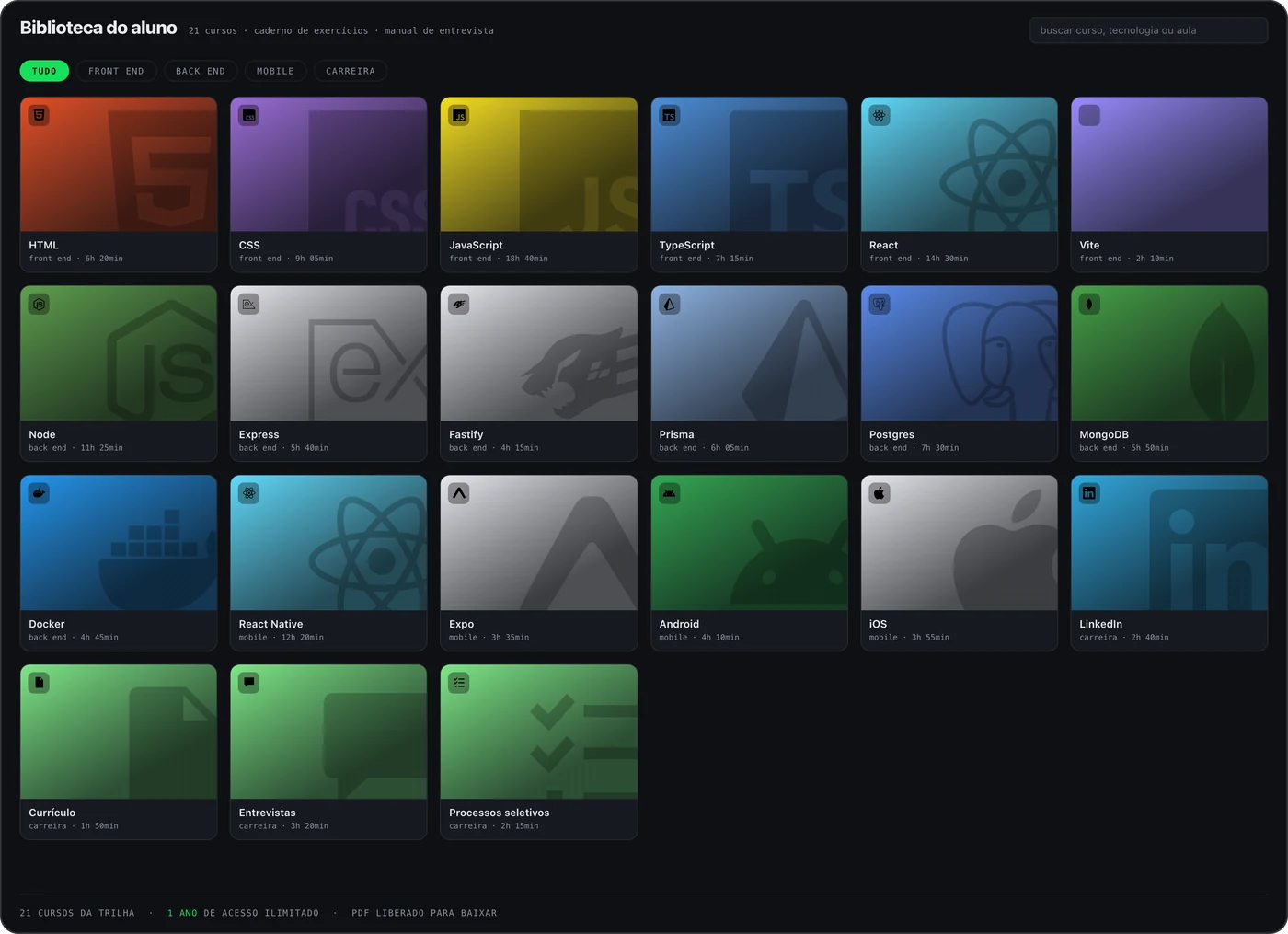Click the Prisma triangle badge icon

(x=669, y=304)
